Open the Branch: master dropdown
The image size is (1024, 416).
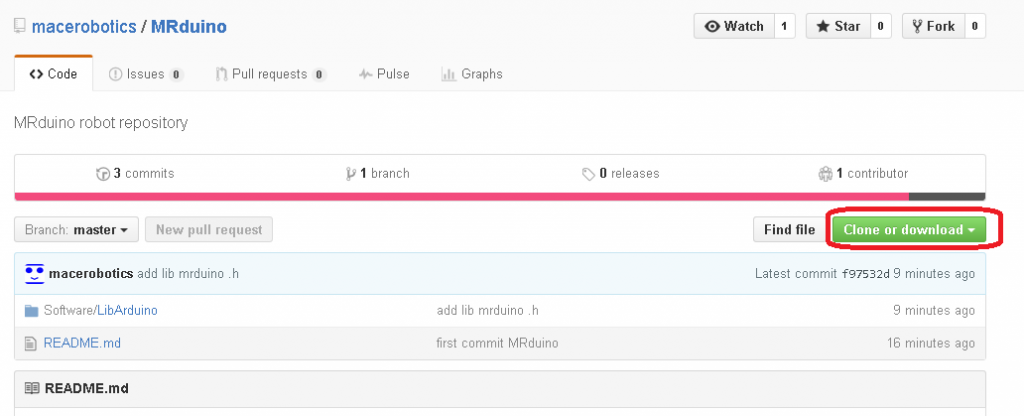tap(76, 230)
